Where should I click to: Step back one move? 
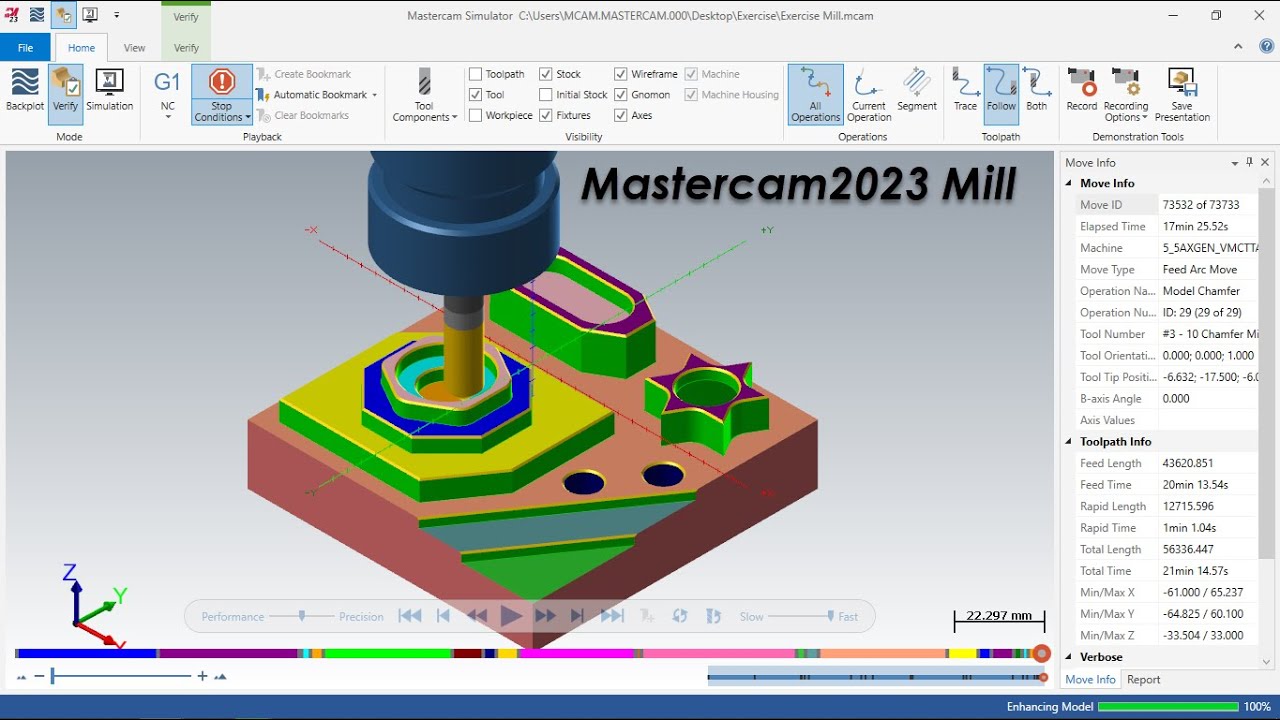pyautogui.click(x=443, y=616)
